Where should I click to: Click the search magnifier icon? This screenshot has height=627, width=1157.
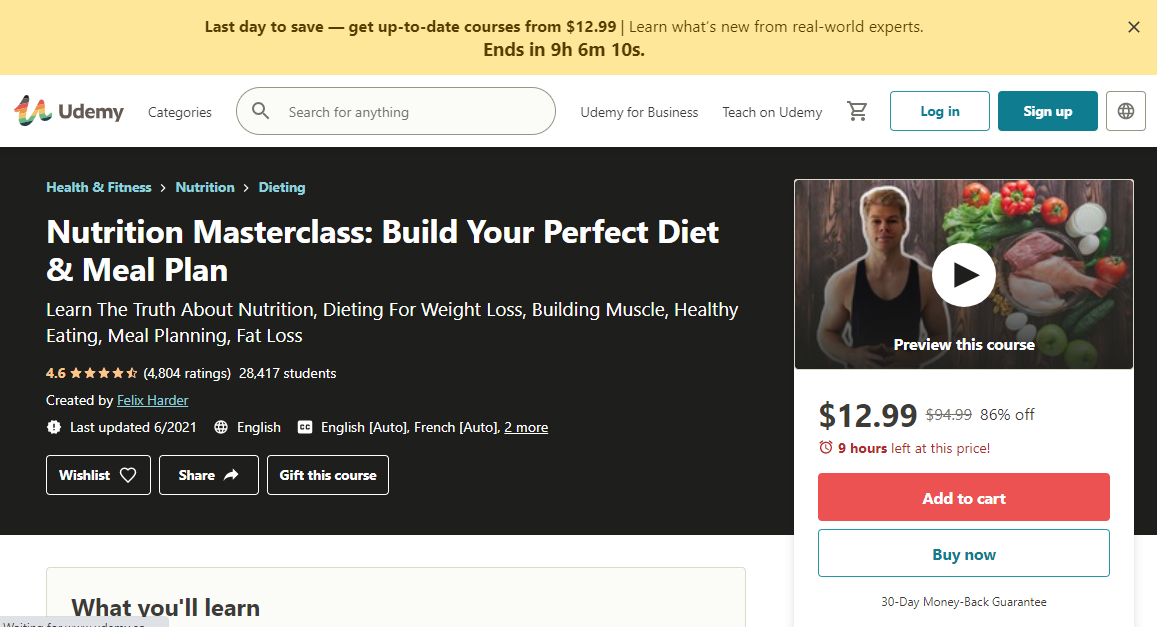260,111
